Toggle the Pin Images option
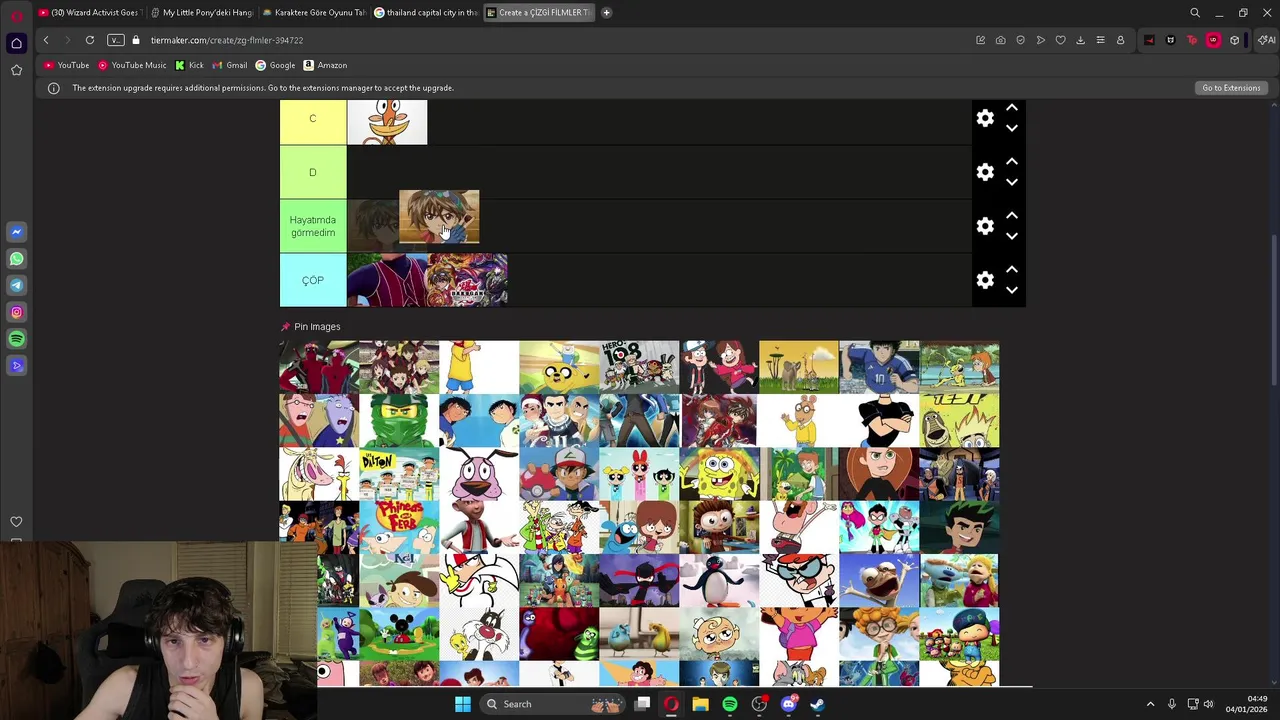Image resolution: width=1280 pixels, height=720 pixels. pos(311,326)
